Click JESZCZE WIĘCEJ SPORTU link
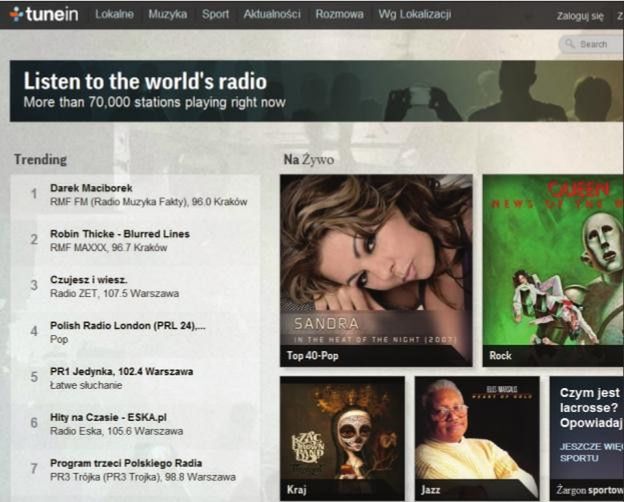Image resolution: width=624 pixels, height=502 pixels. point(591,452)
